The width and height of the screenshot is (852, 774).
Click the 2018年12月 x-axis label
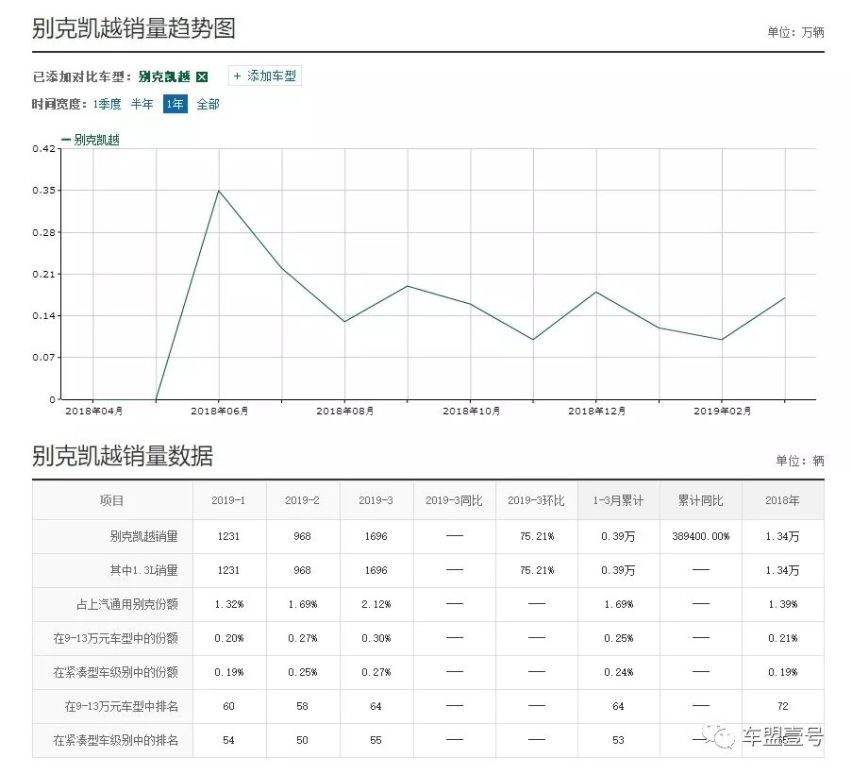[597, 411]
